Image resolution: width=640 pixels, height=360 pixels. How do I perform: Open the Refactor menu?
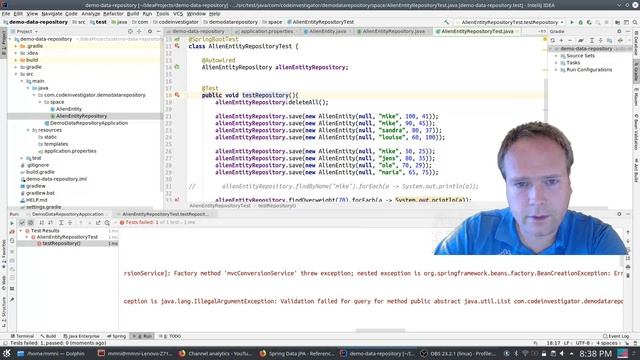[113, 13]
